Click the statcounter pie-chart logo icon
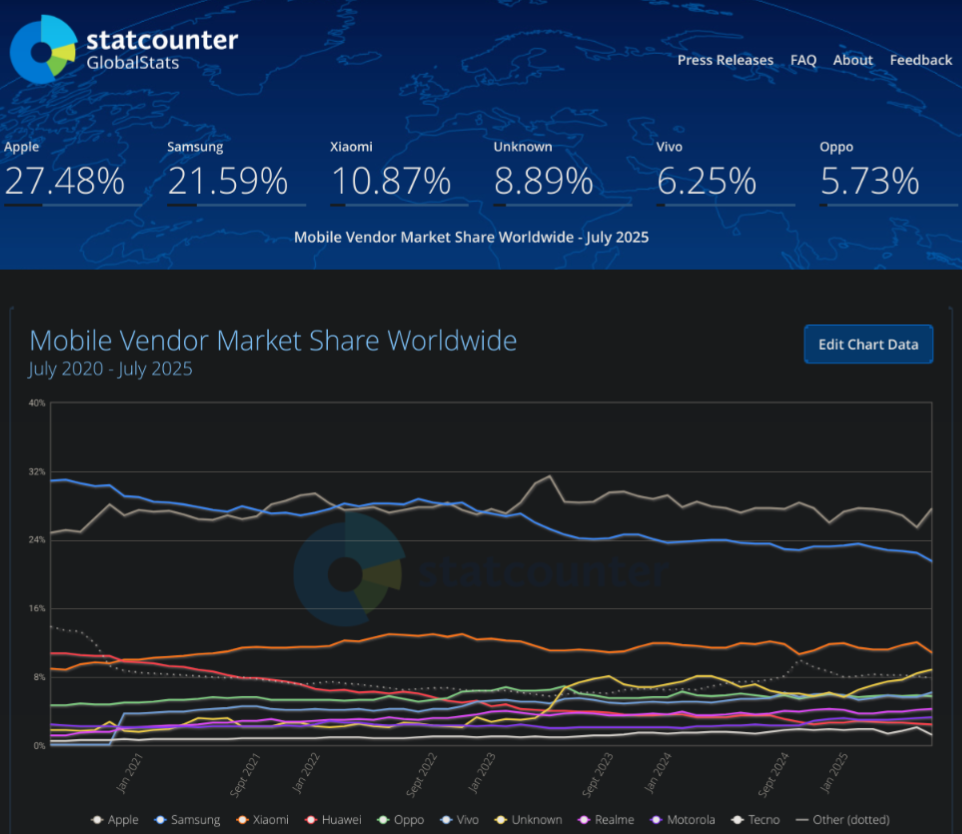 click(44, 49)
